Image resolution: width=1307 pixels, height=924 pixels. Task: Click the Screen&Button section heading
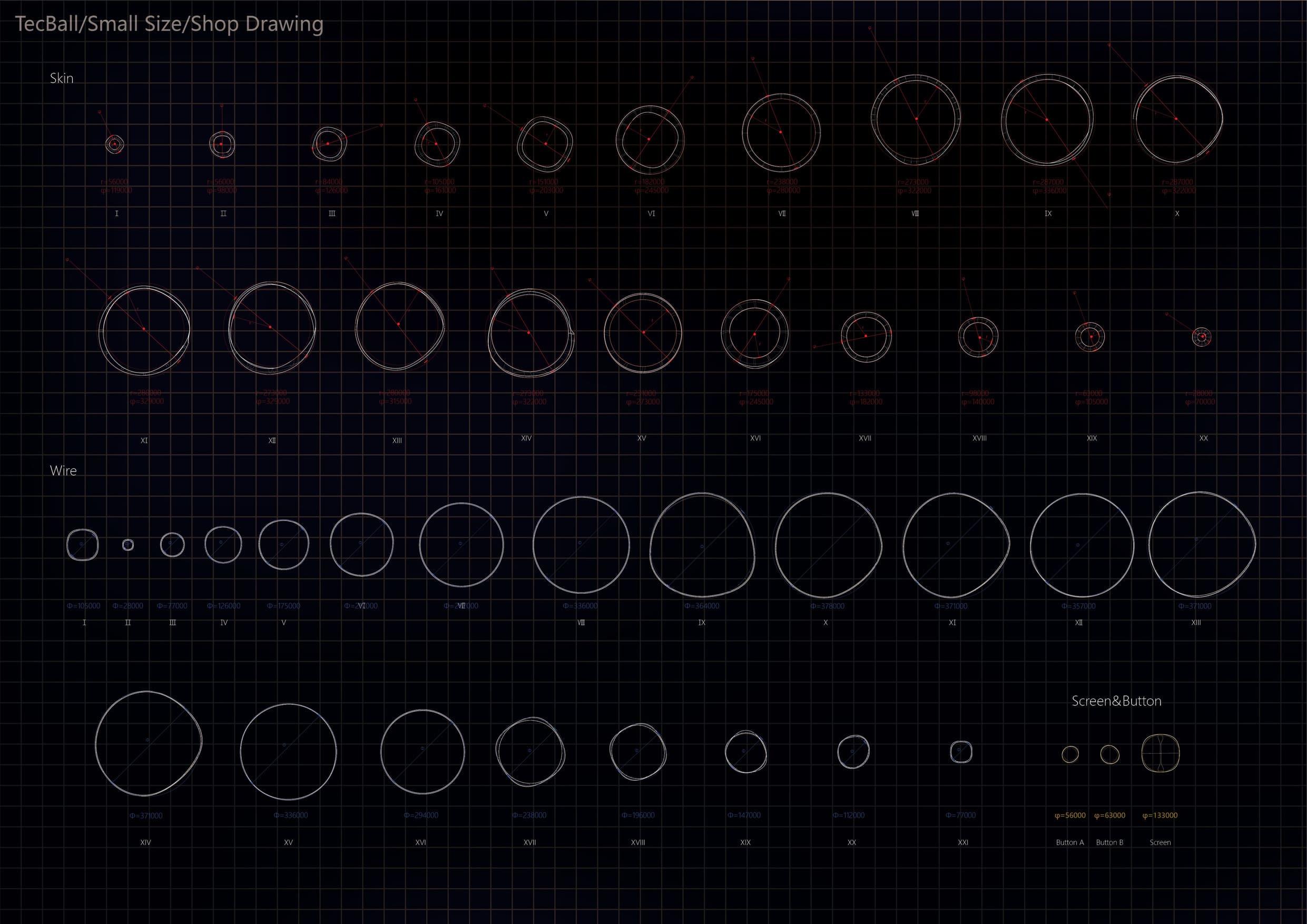(x=1116, y=701)
